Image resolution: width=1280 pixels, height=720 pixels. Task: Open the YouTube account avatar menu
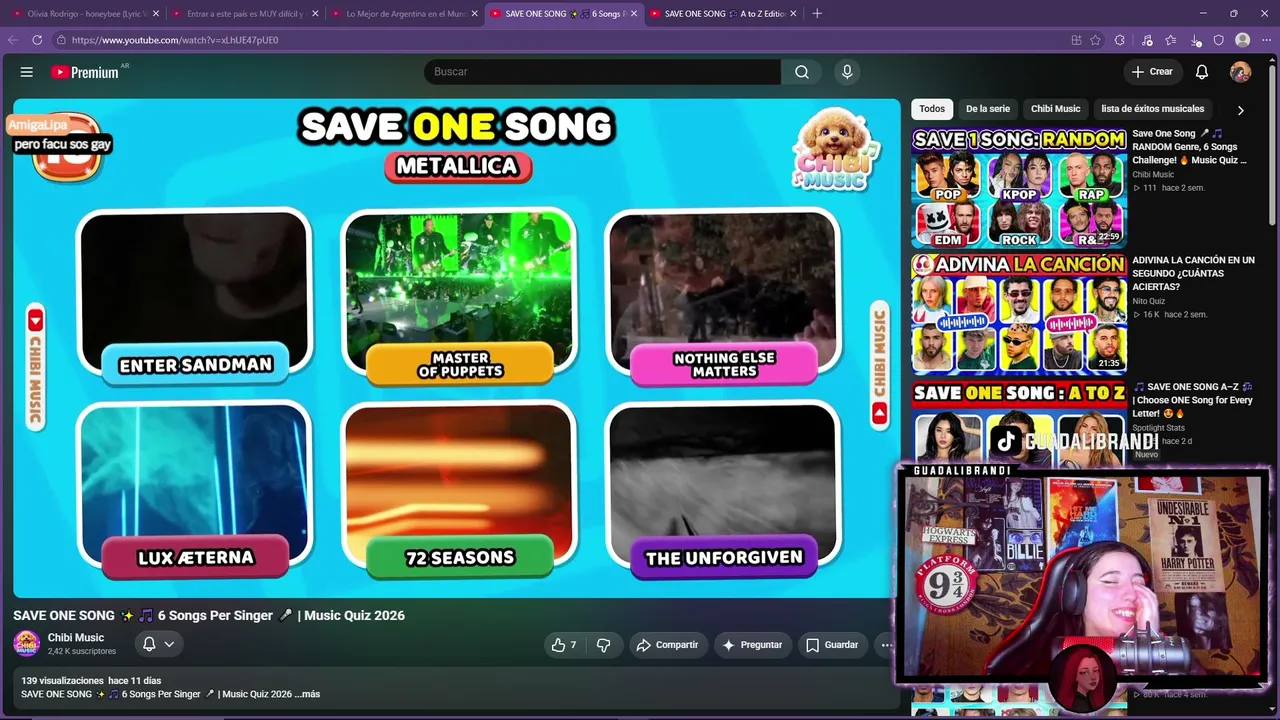1240,72
